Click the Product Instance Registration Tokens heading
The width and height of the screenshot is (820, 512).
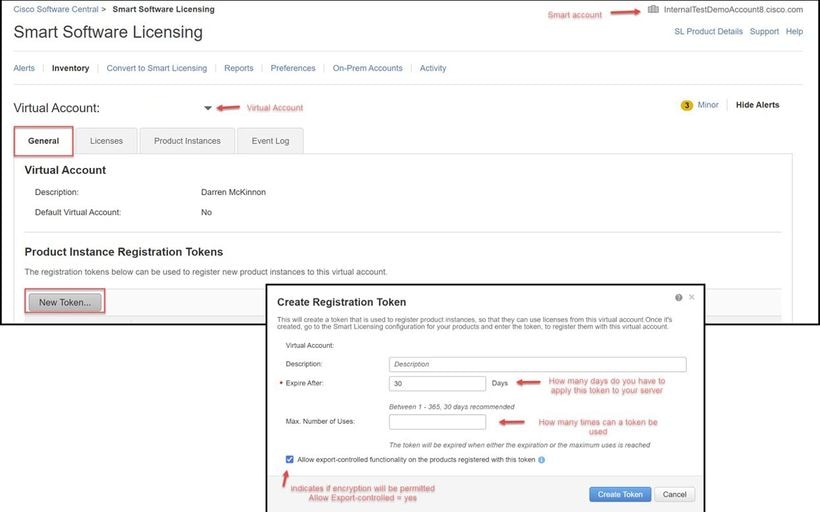(x=124, y=252)
